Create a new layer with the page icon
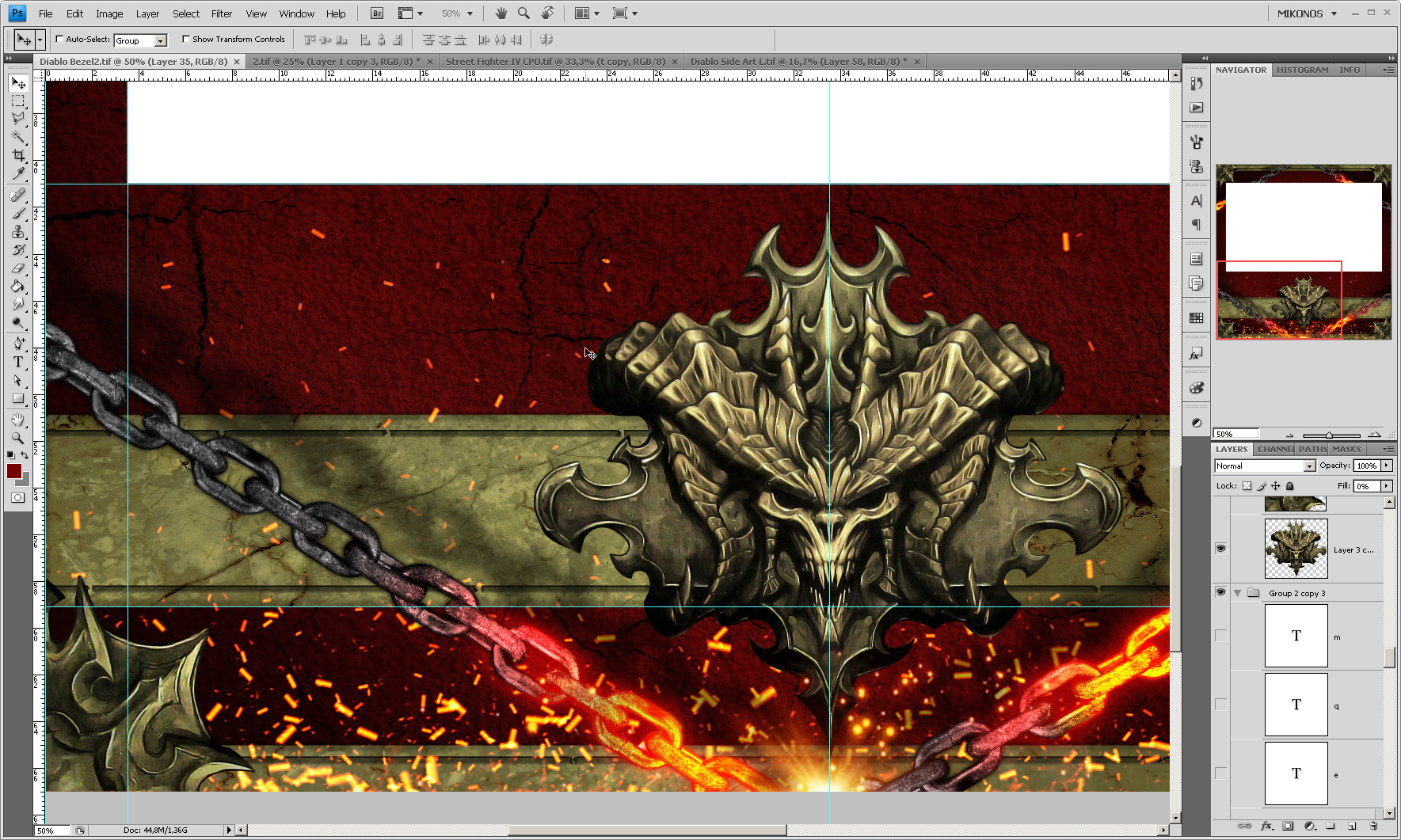Viewport: 1401px width, 840px height. 1352,826
